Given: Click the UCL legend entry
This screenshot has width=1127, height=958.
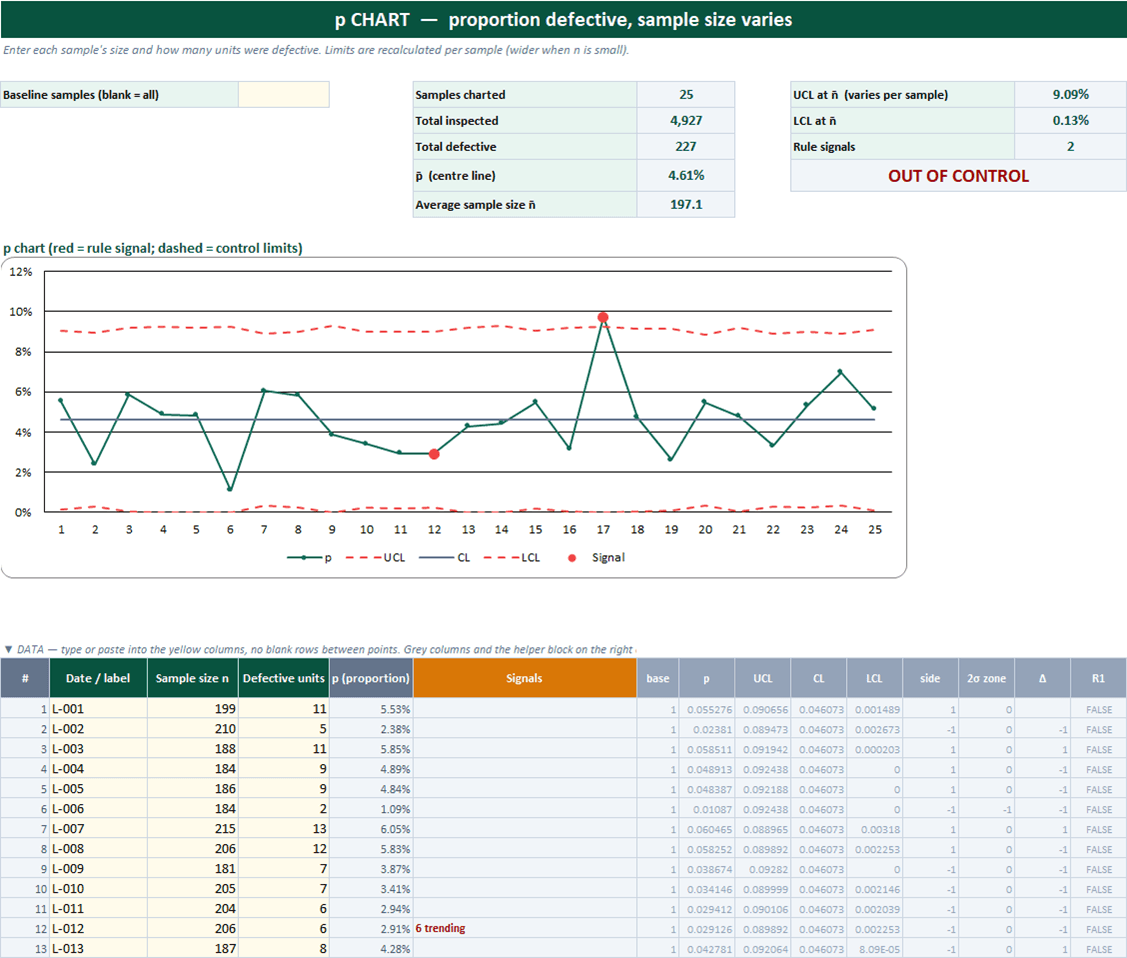Looking at the screenshot, I should tap(375, 558).
